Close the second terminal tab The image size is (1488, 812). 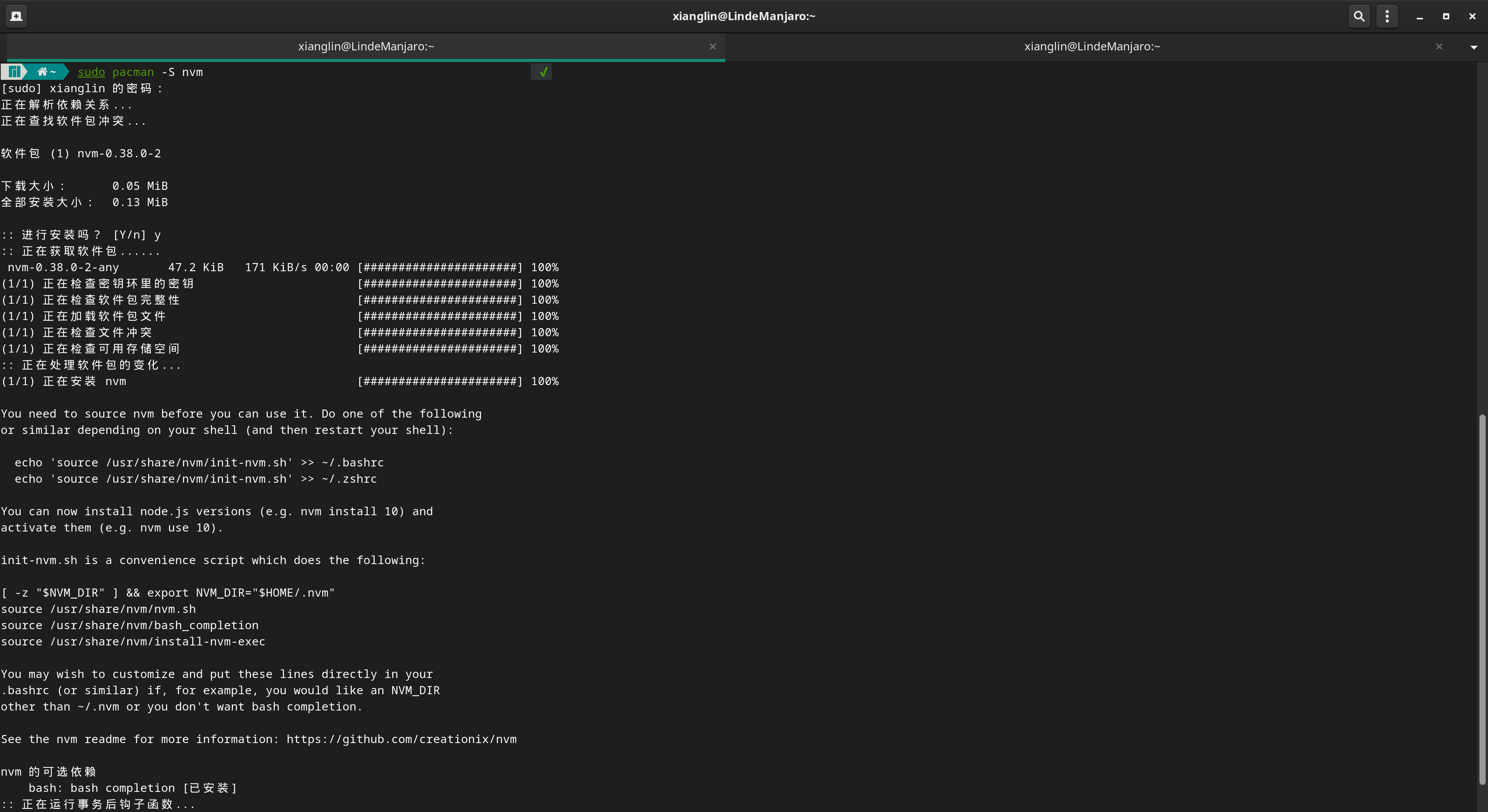point(1439,46)
